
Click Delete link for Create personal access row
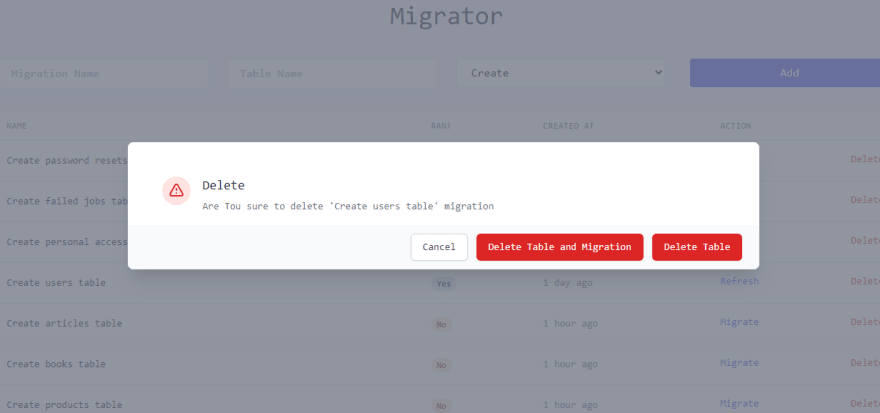click(x=865, y=241)
